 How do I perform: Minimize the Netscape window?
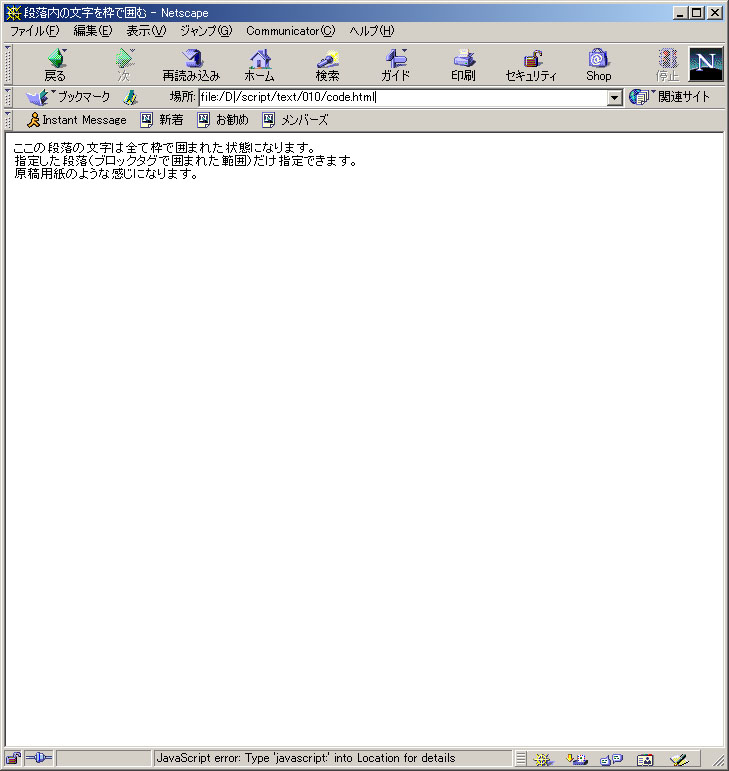pos(680,13)
